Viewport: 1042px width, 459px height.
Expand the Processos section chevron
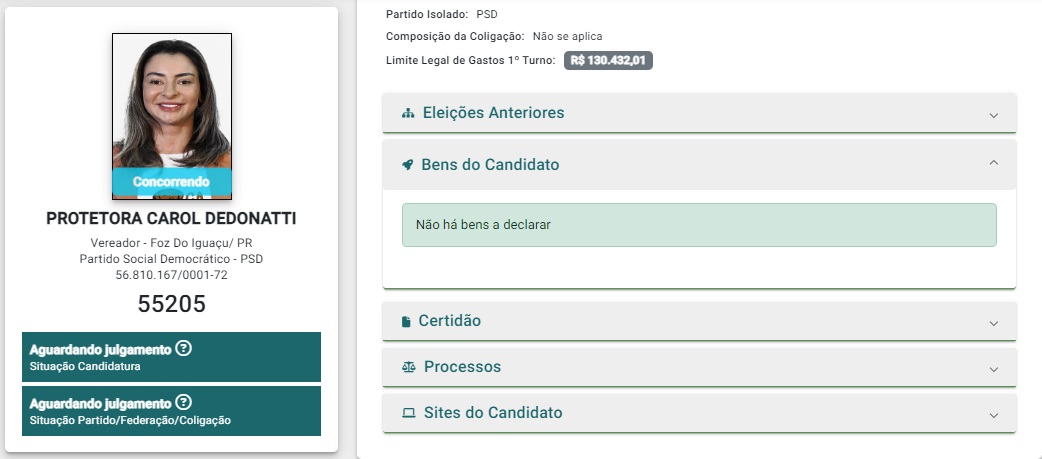coord(993,369)
